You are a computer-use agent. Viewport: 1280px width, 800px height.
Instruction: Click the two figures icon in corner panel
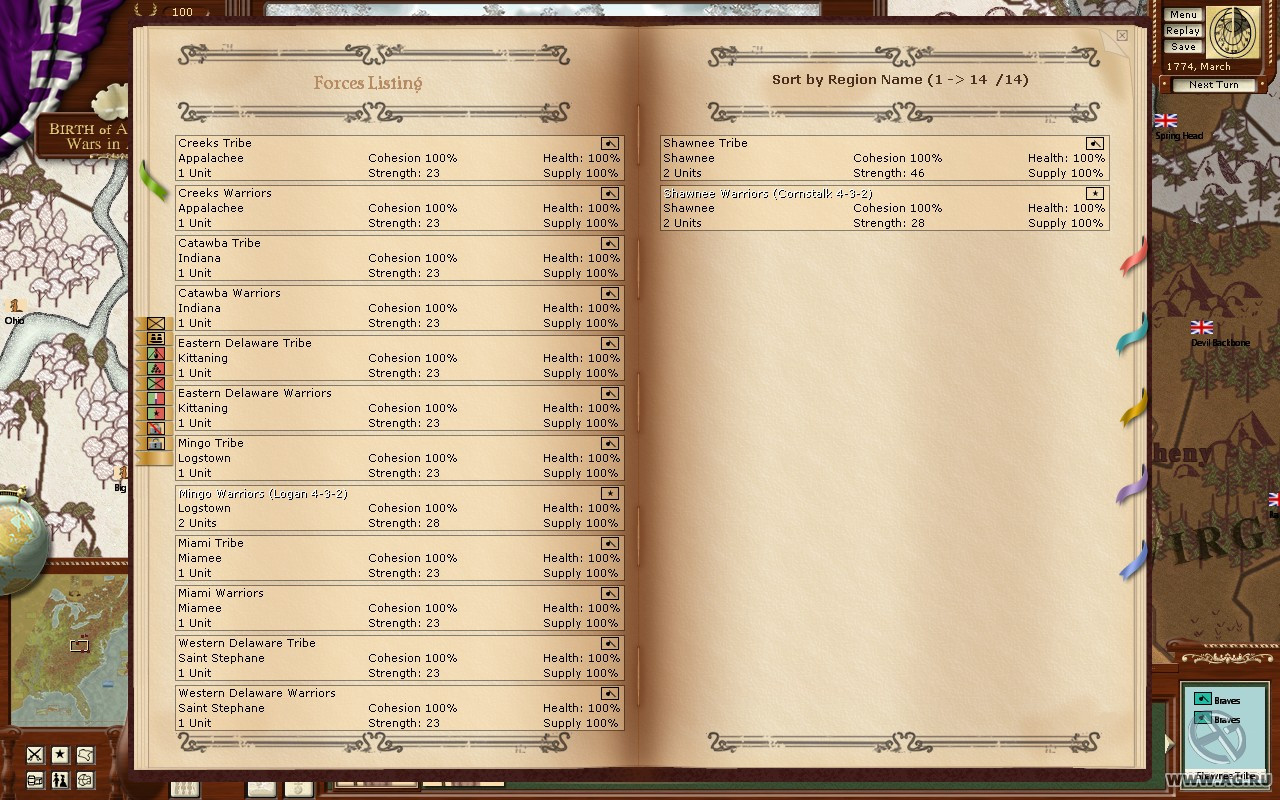(60, 779)
